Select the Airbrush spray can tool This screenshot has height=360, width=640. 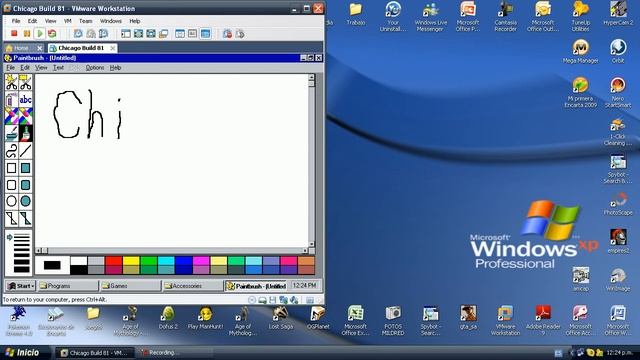pos(11,100)
